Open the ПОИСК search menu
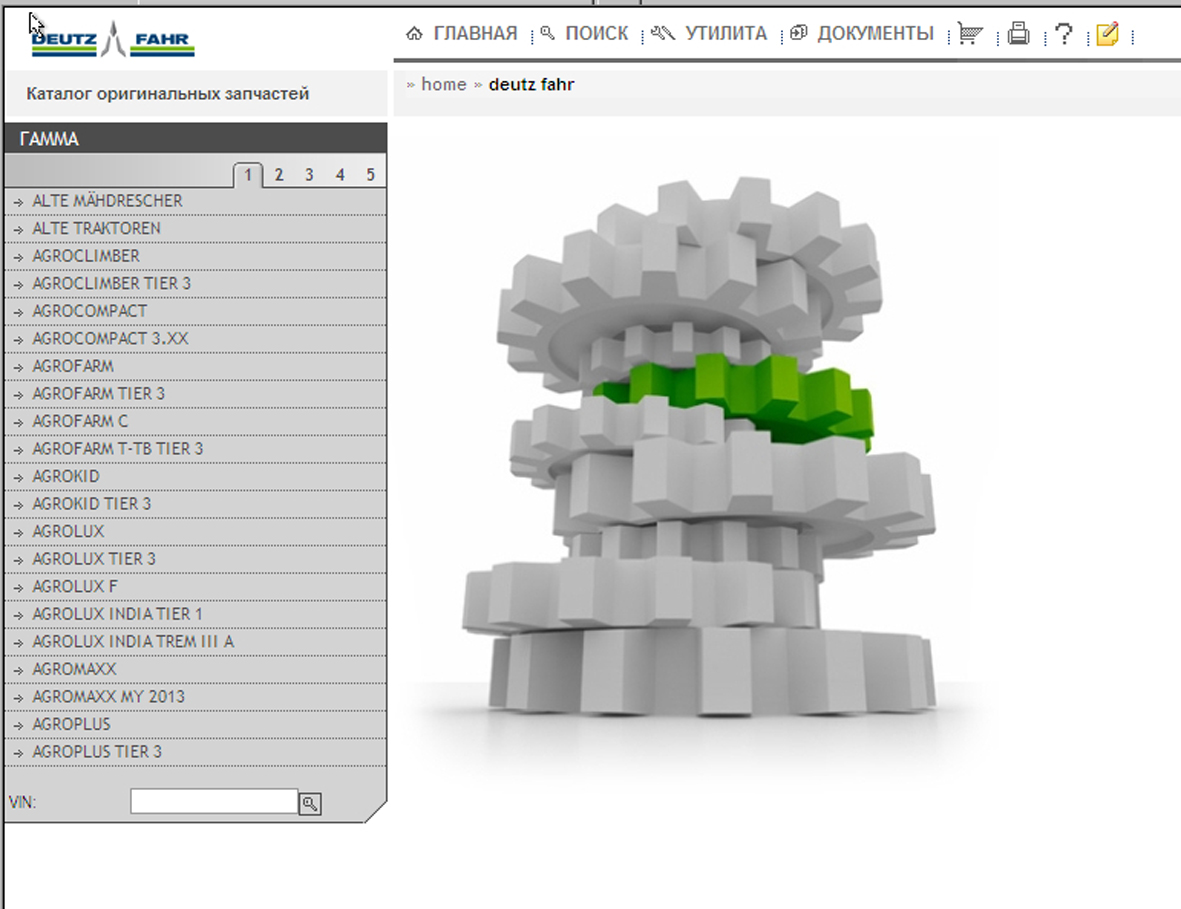 (585, 34)
